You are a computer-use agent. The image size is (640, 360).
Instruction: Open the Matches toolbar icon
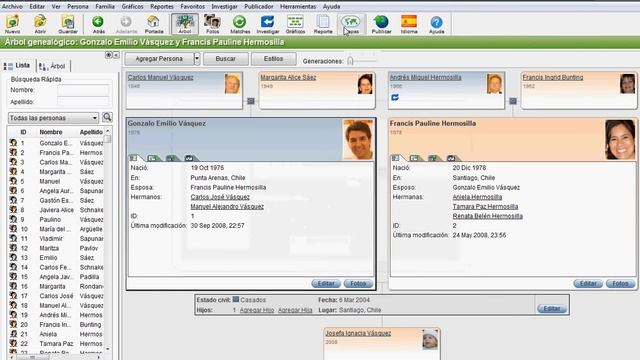[x=240, y=24]
